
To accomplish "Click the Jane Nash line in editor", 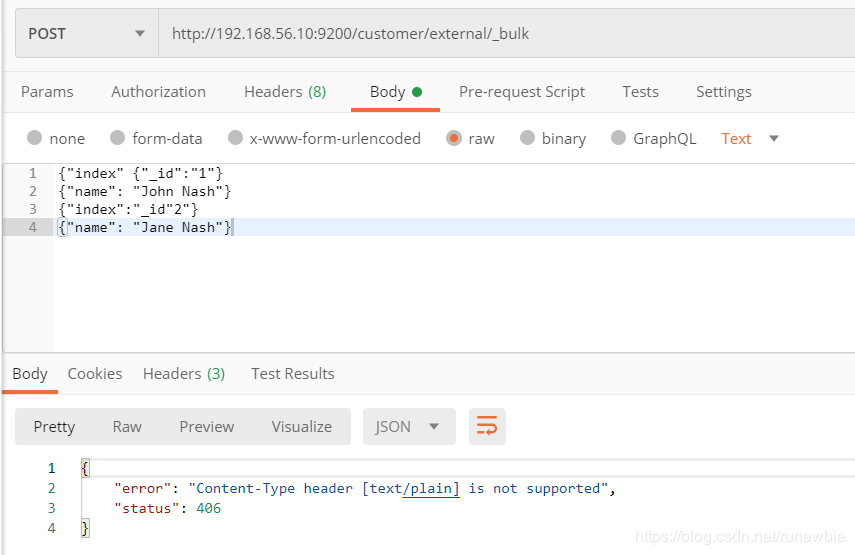I will (x=145, y=227).
